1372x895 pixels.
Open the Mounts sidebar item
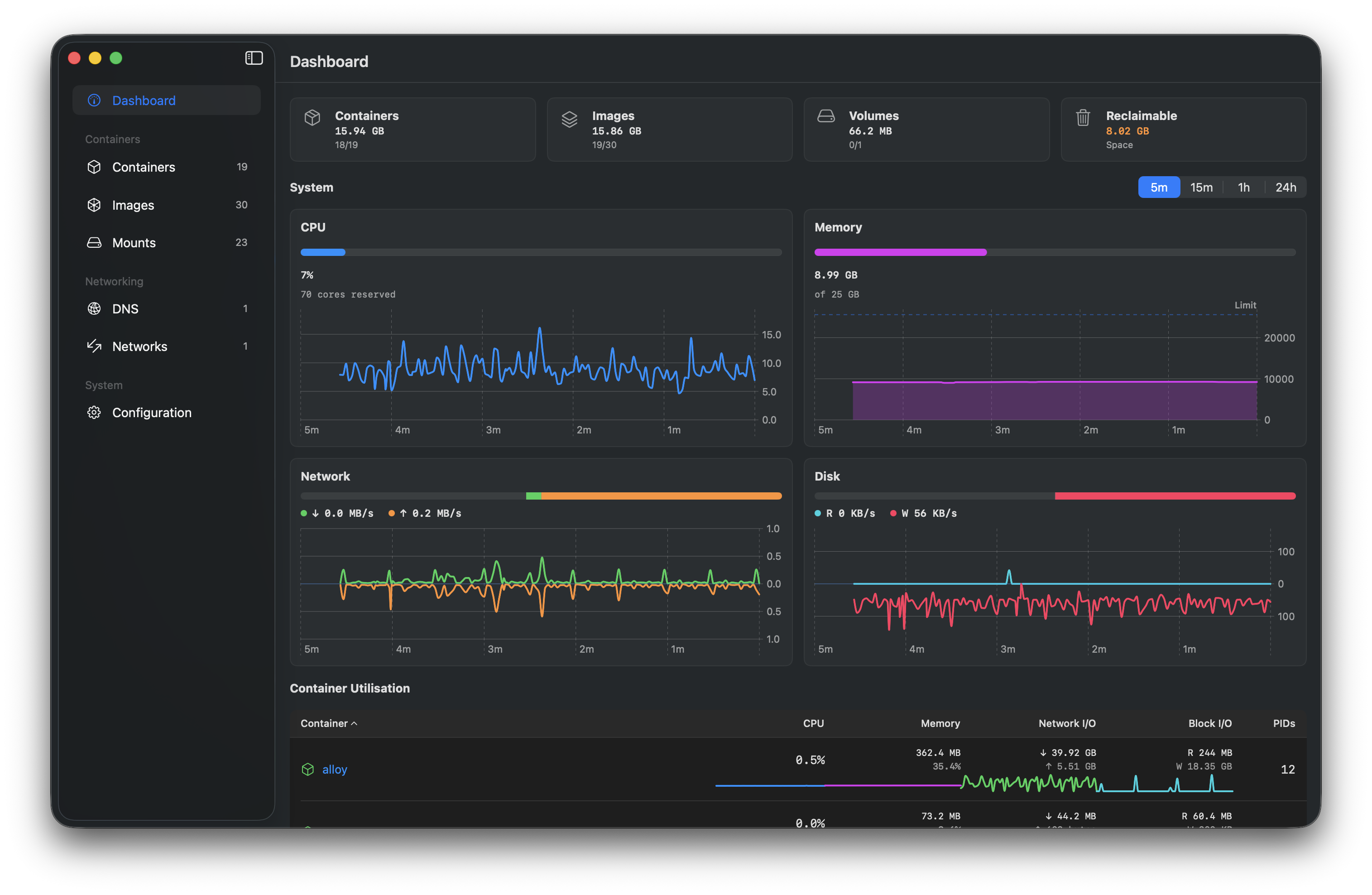pos(167,243)
